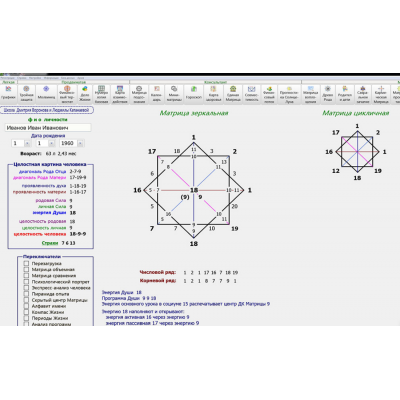400x400 pixels.
Task: Open the Графики toolbar icon
Action: click(x=8, y=94)
